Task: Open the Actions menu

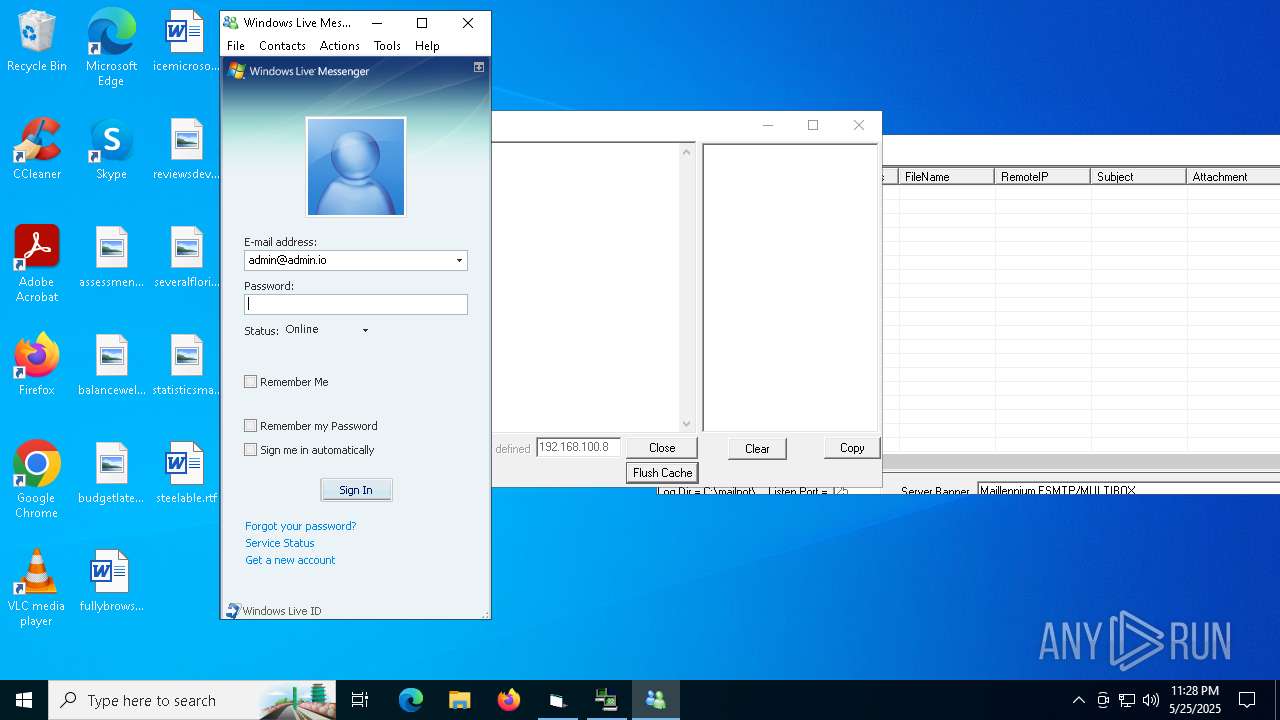Action: pos(339,46)
